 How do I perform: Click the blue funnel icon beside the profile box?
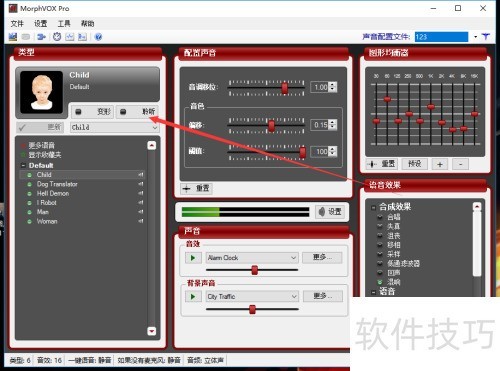(x=486, y=37)
